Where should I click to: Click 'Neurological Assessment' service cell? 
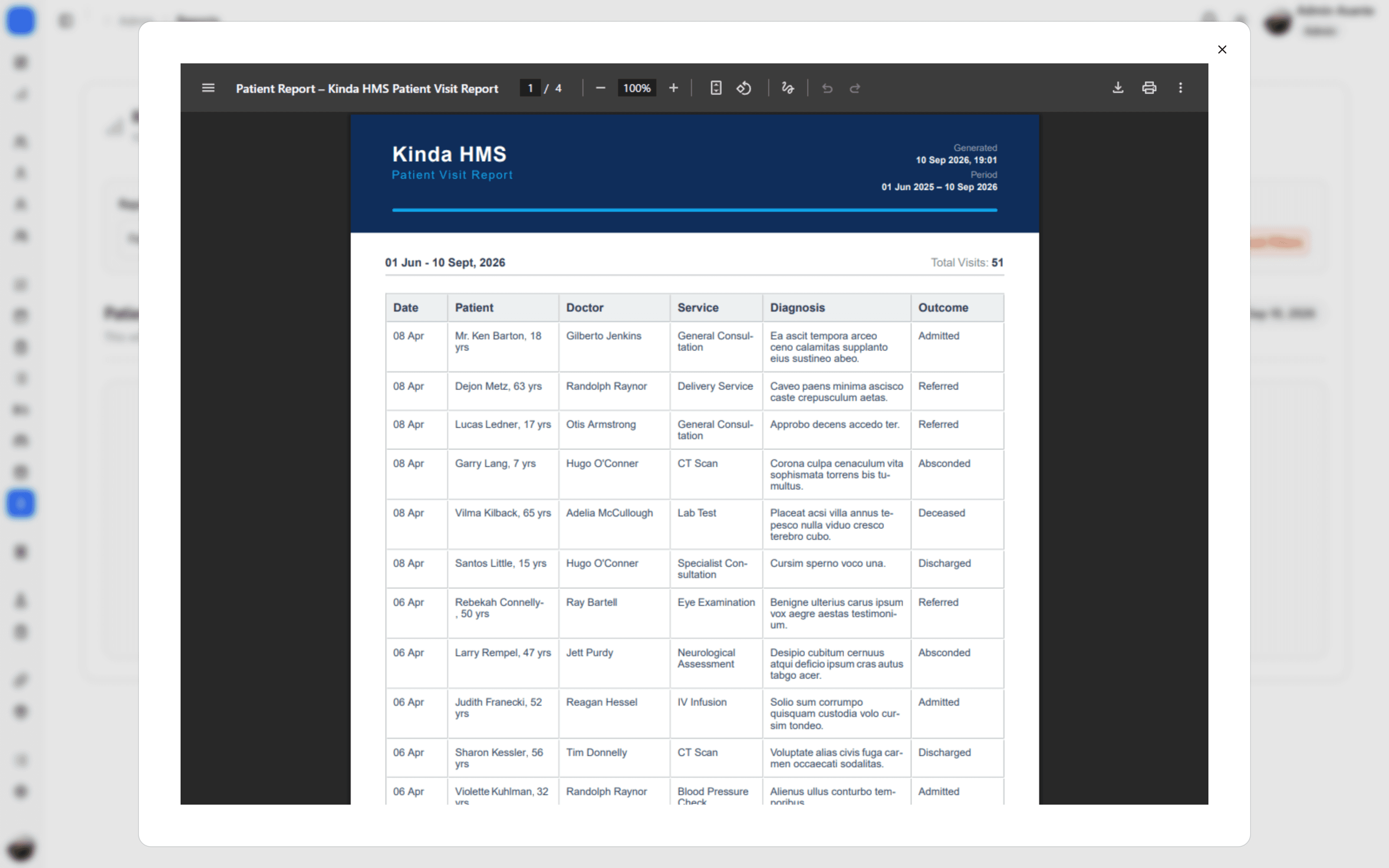[716, 664]
